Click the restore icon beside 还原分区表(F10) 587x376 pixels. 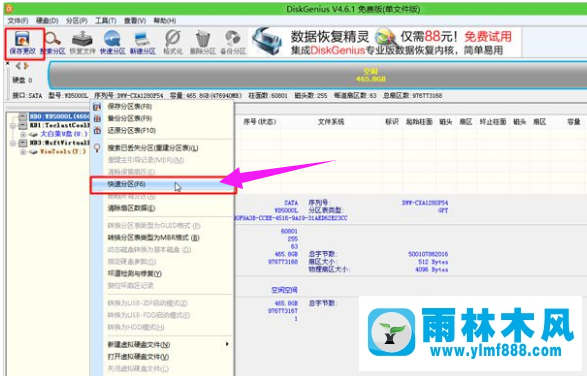pyautogui.click(x=97, y=131)
